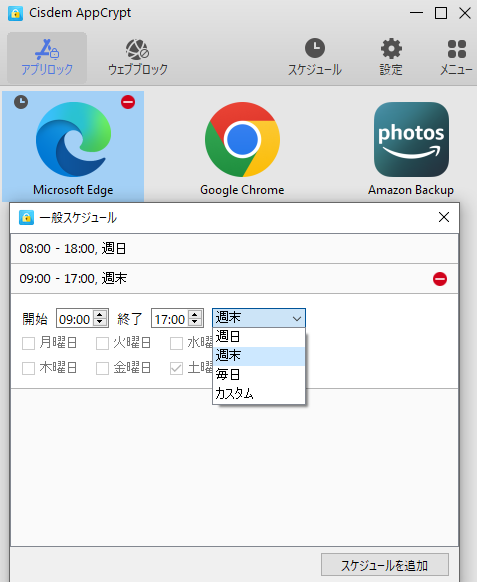The width and height of the screenshot is (477, 582).
Task: Toggle the 木曜日 checkbox
Action: click(x=29, y=369)
